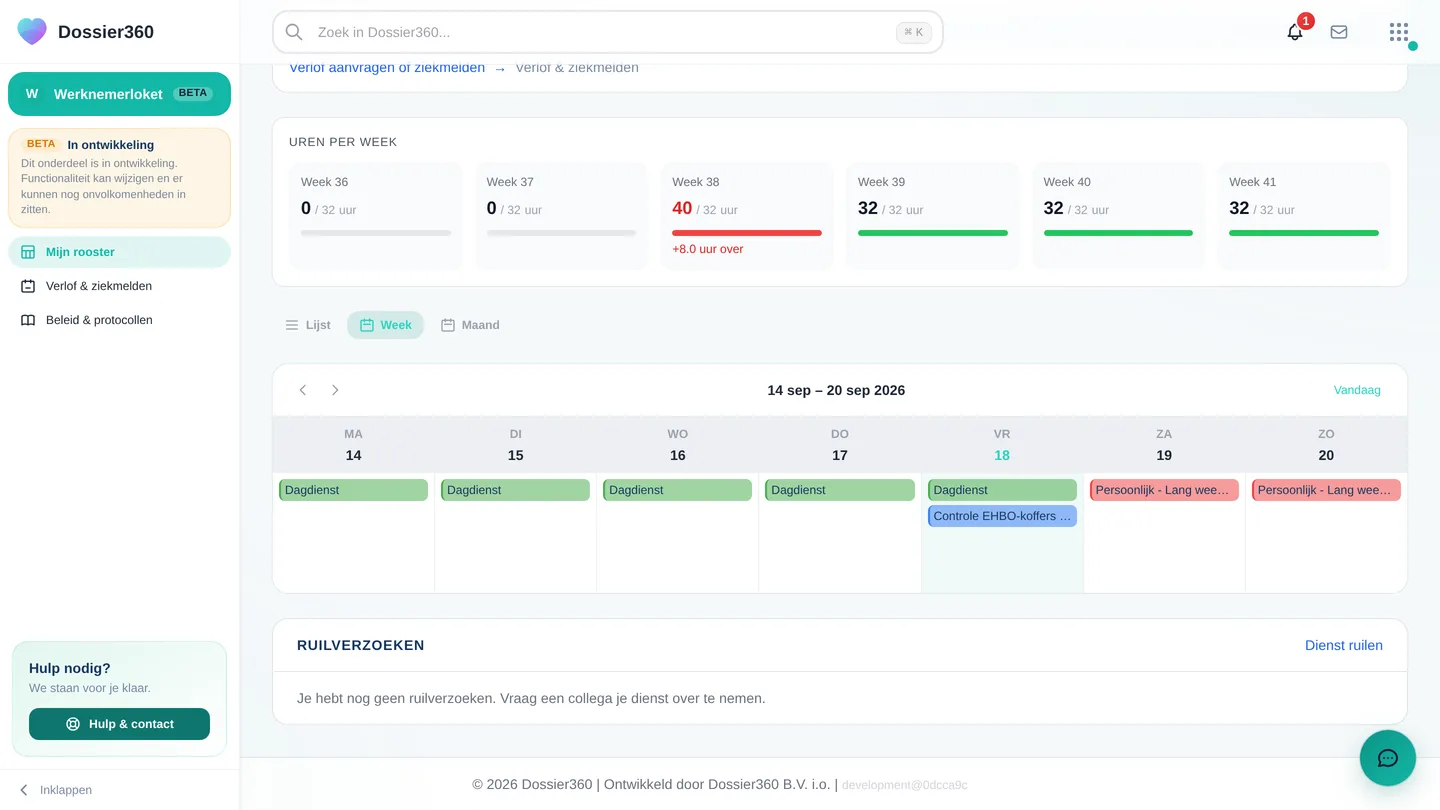The height and width of the screenshot is (810, 1440).
Task: Click the red Week 38 progress bar
Action: point(747,233)
